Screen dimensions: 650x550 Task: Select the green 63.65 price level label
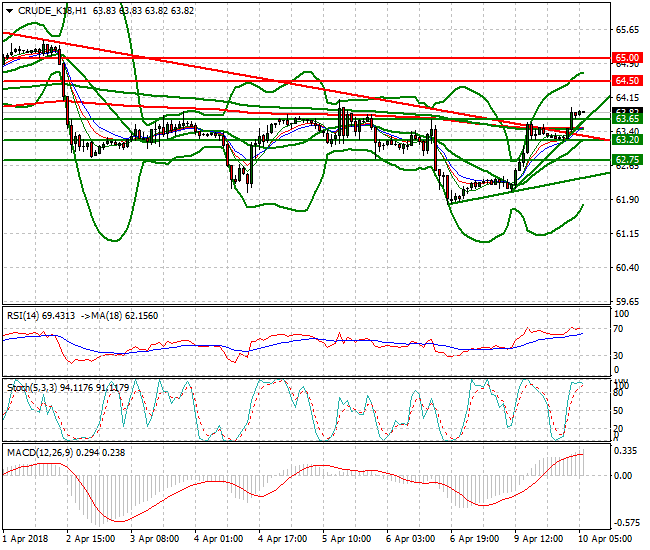(x=627, y=119)
